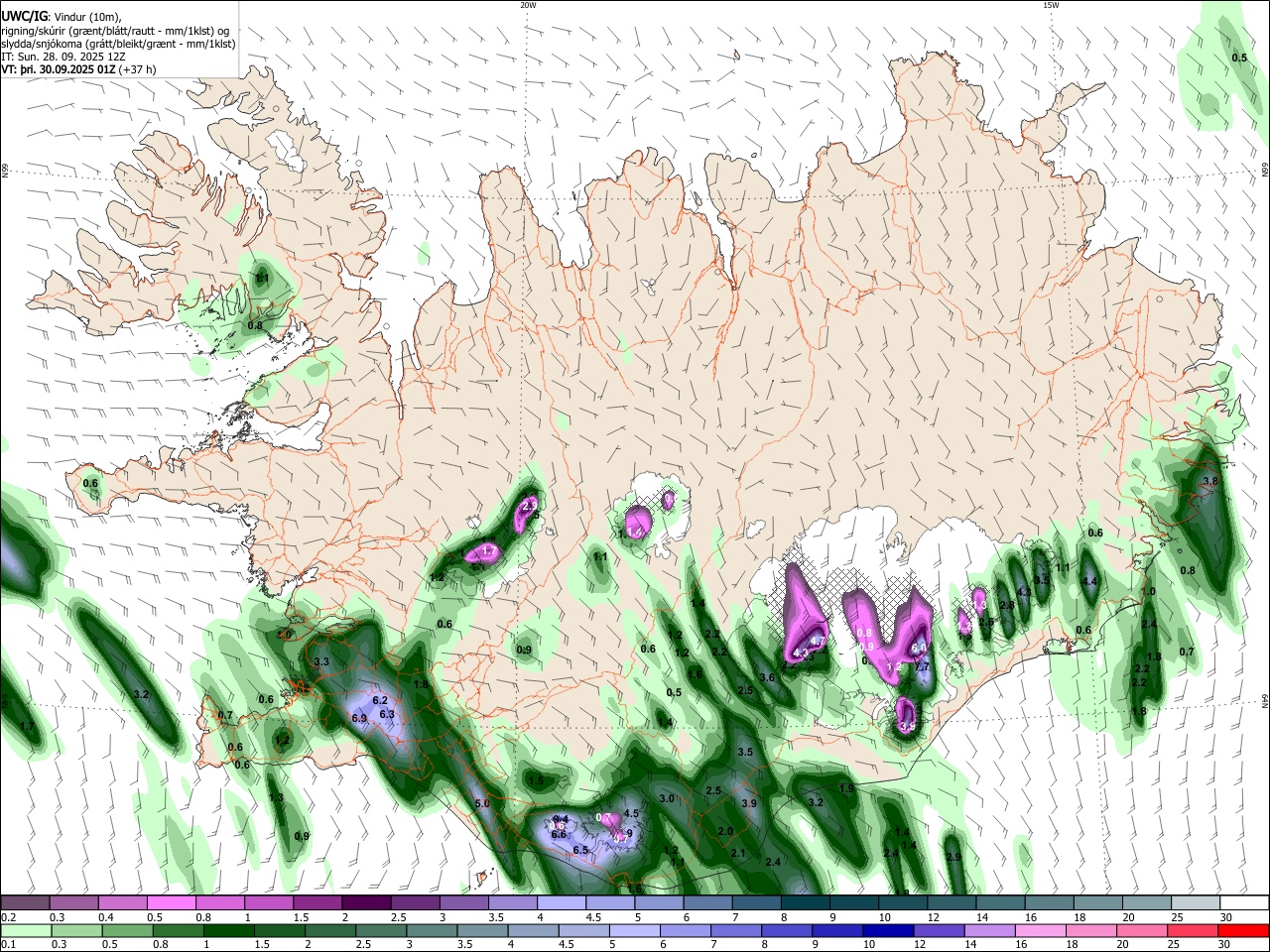This screenshot has height=952, width=1270.
Task: Click the 'UWC/IG: Vindur (10m)' title text
Action: (x=63, y=17)
